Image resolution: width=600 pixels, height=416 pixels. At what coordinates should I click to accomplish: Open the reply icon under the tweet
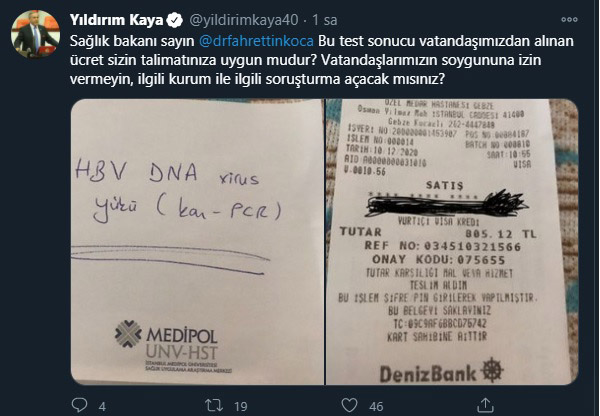tap(79, 405)
